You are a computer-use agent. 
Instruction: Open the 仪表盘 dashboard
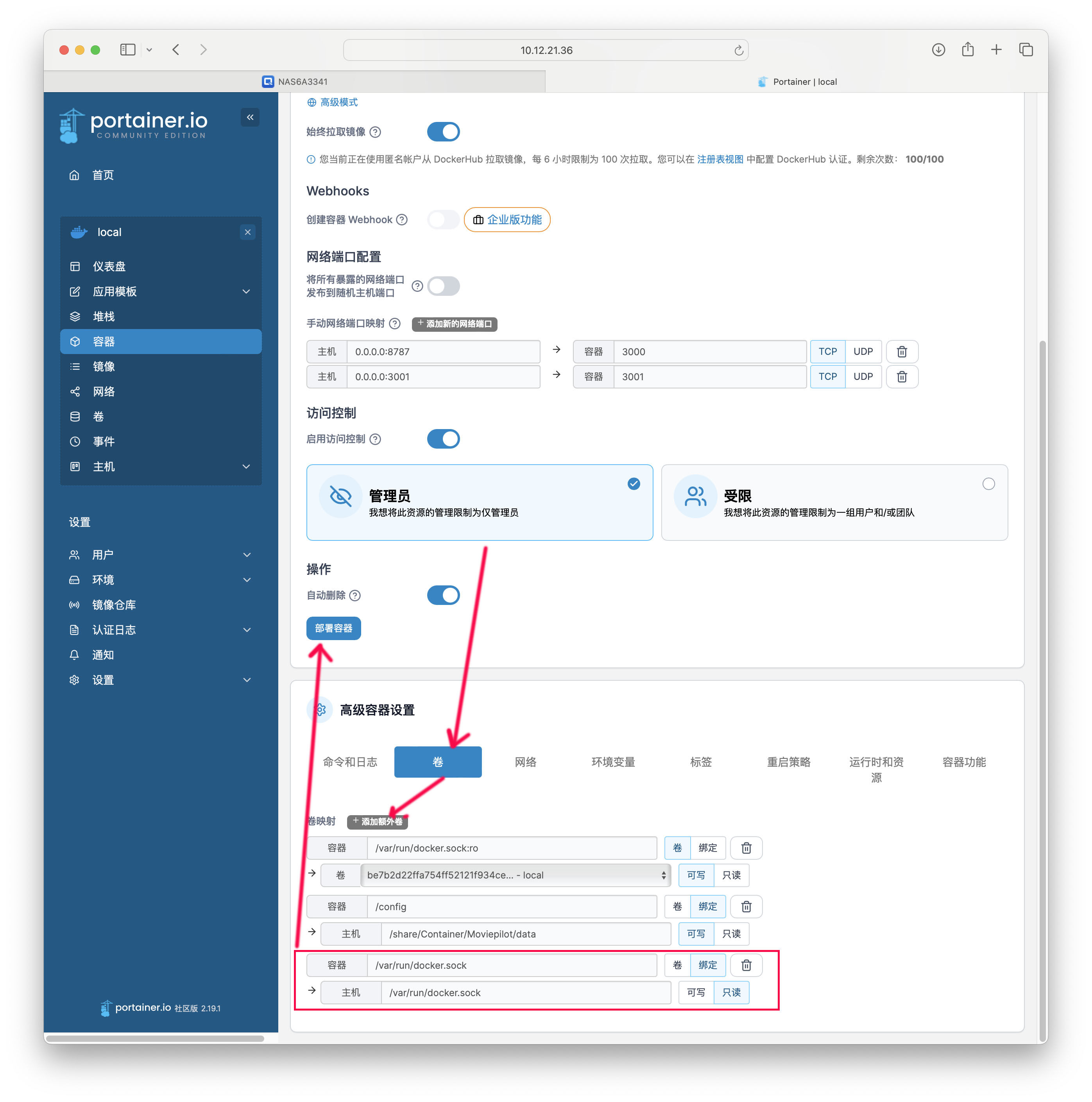109,267
